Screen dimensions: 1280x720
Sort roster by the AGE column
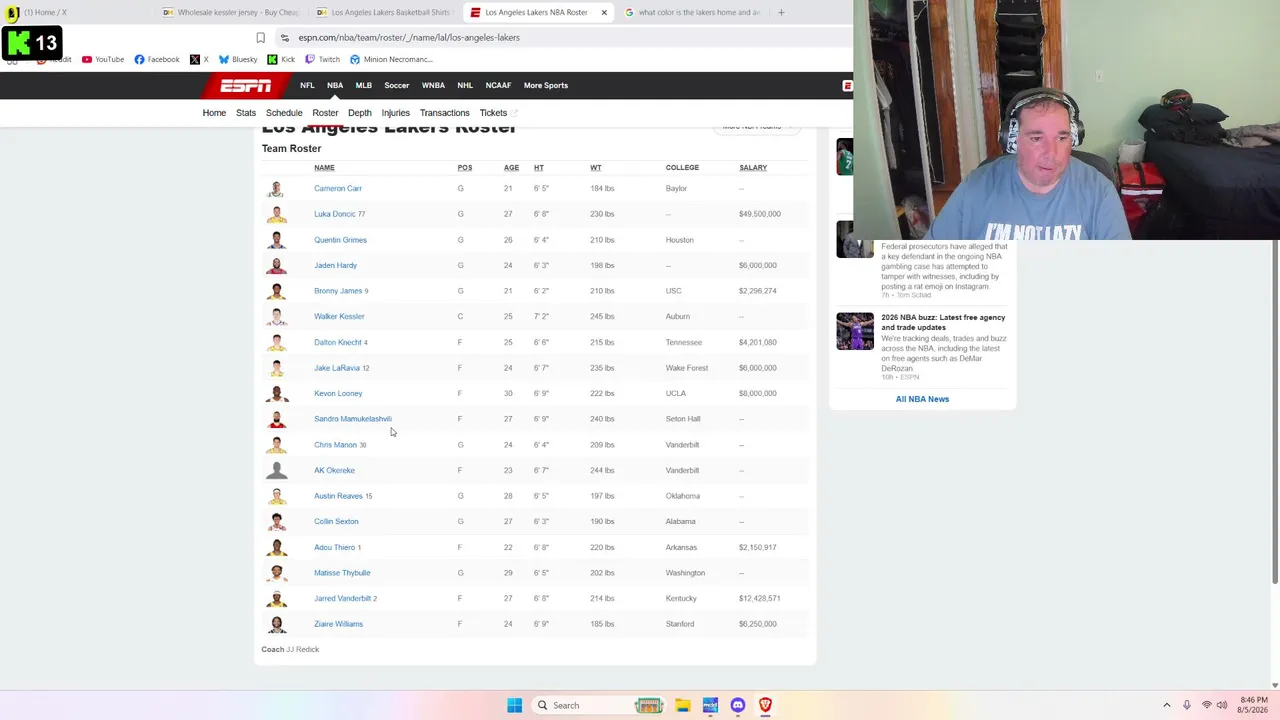pos(511,168)
